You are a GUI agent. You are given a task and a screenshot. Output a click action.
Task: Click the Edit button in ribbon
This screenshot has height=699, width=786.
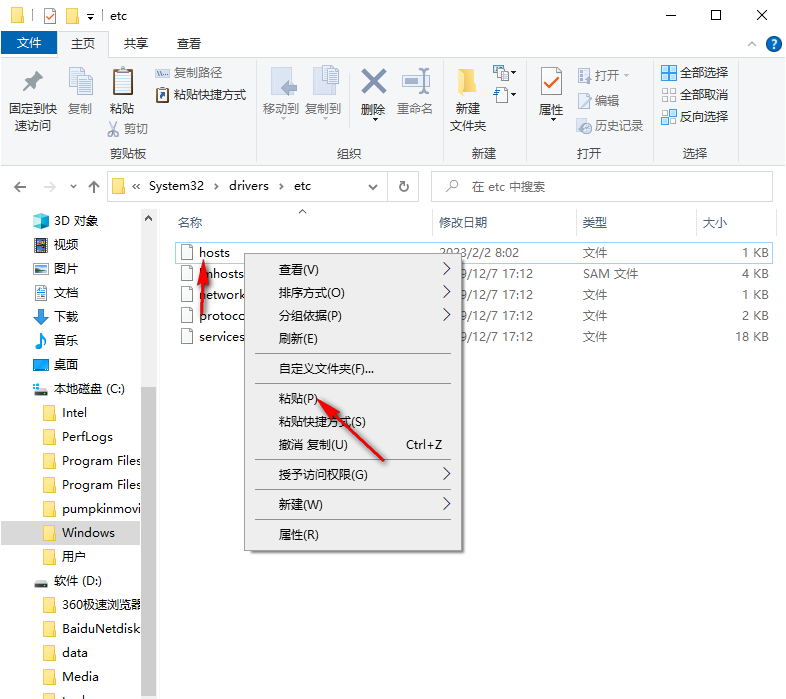(x=599, y=101)
